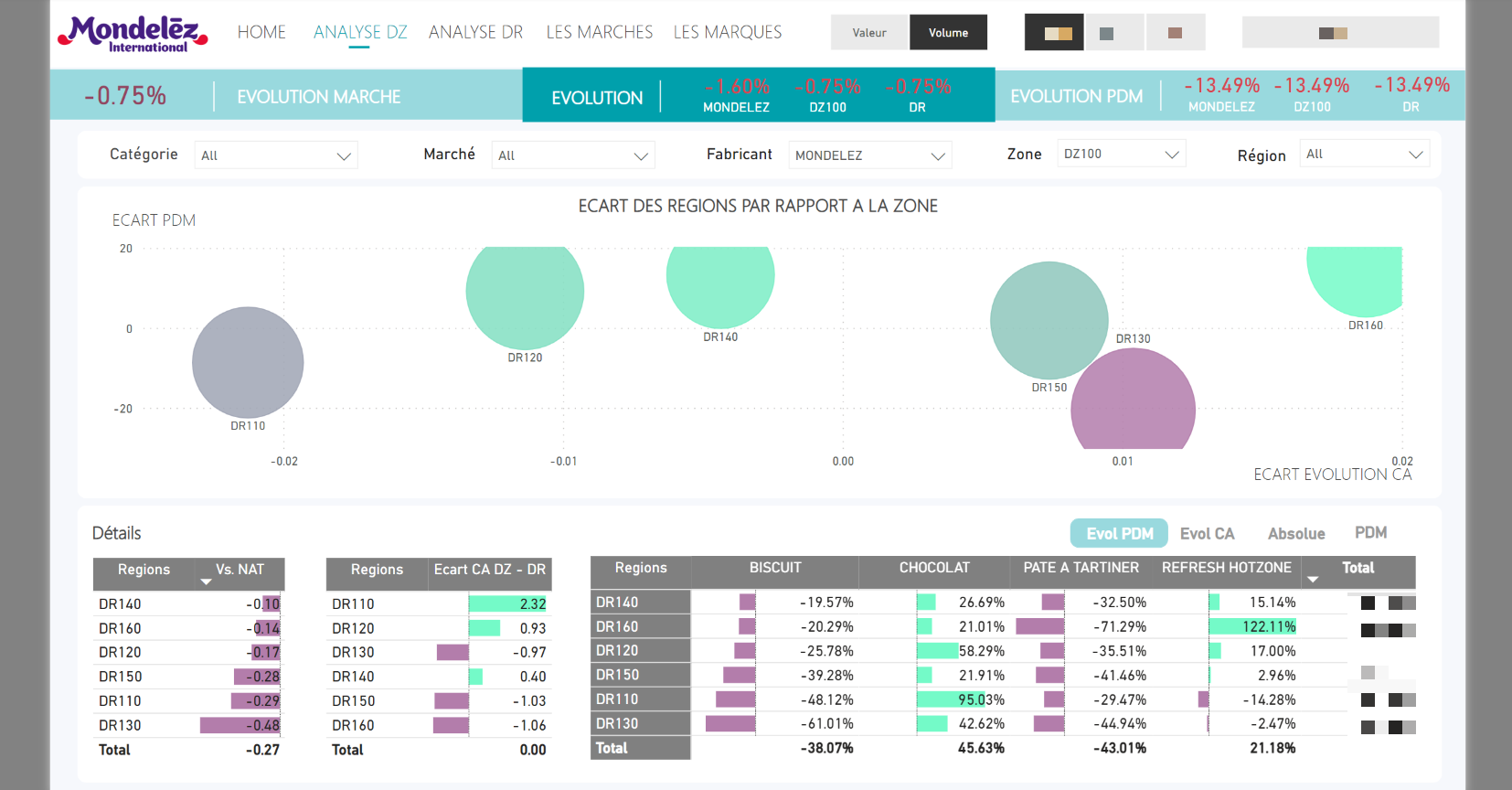The width and height of the screenshot is (1512, 790).
Task: Expand the Fabricant dropdown showing MONDELEZ
Action: click(869, 155)
